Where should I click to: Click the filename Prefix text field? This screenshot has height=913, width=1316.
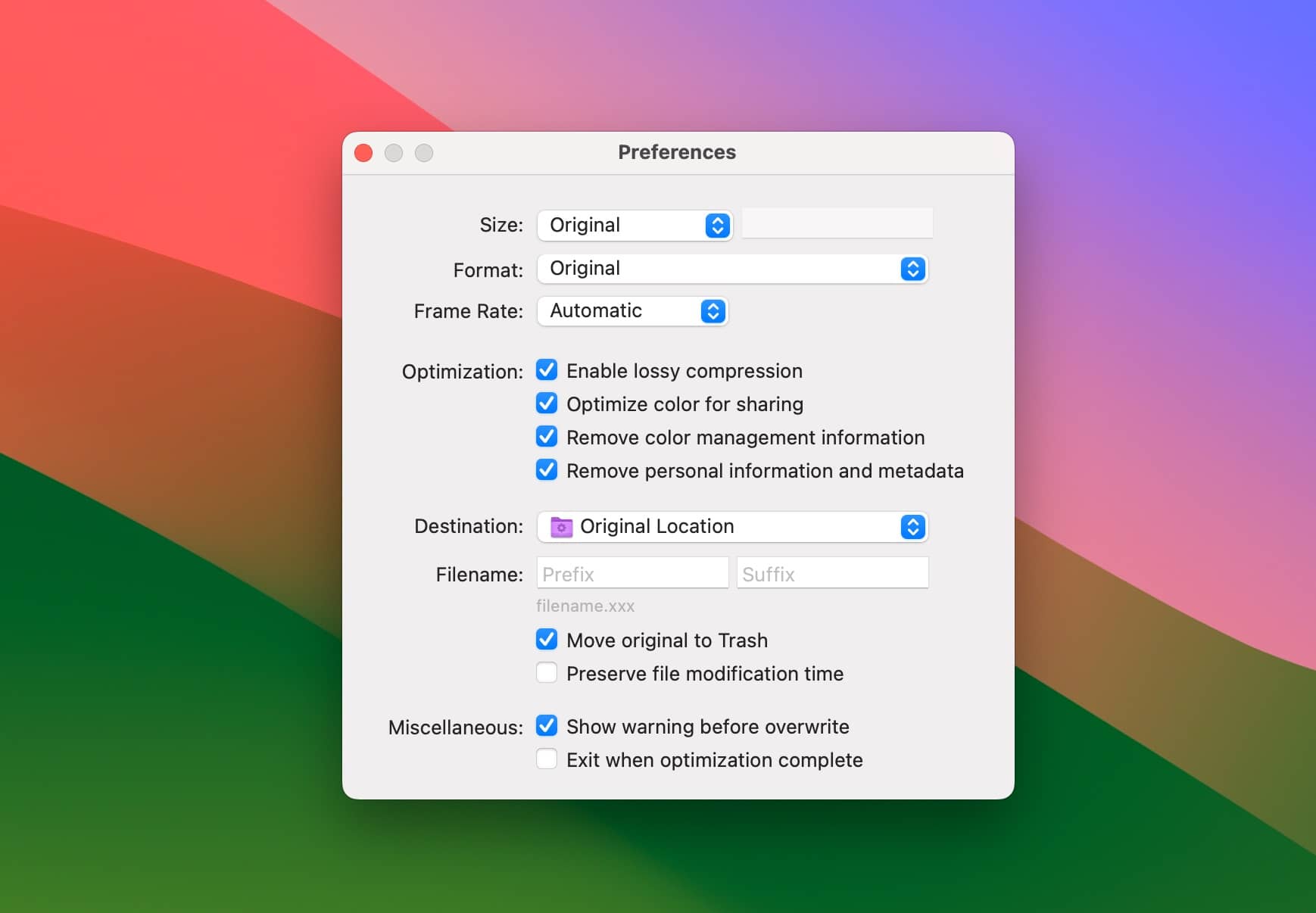tap(632, 574)
